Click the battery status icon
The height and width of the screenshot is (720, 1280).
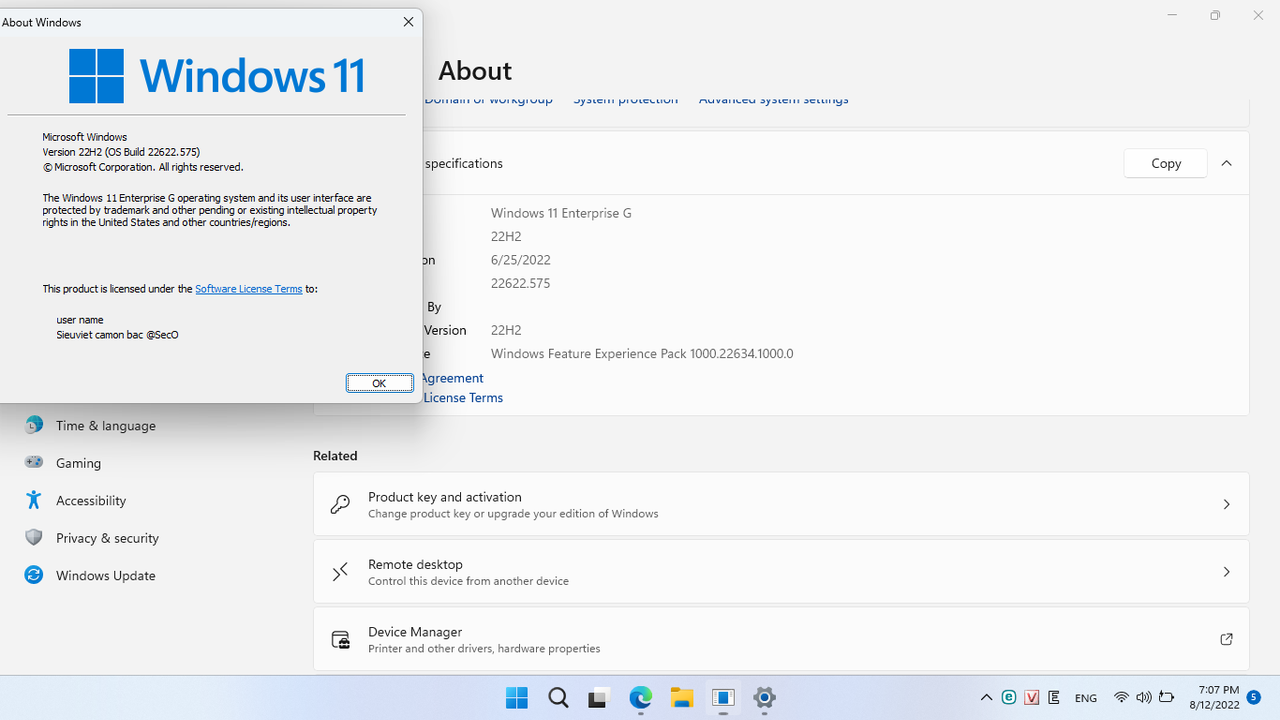[1166, 698]
